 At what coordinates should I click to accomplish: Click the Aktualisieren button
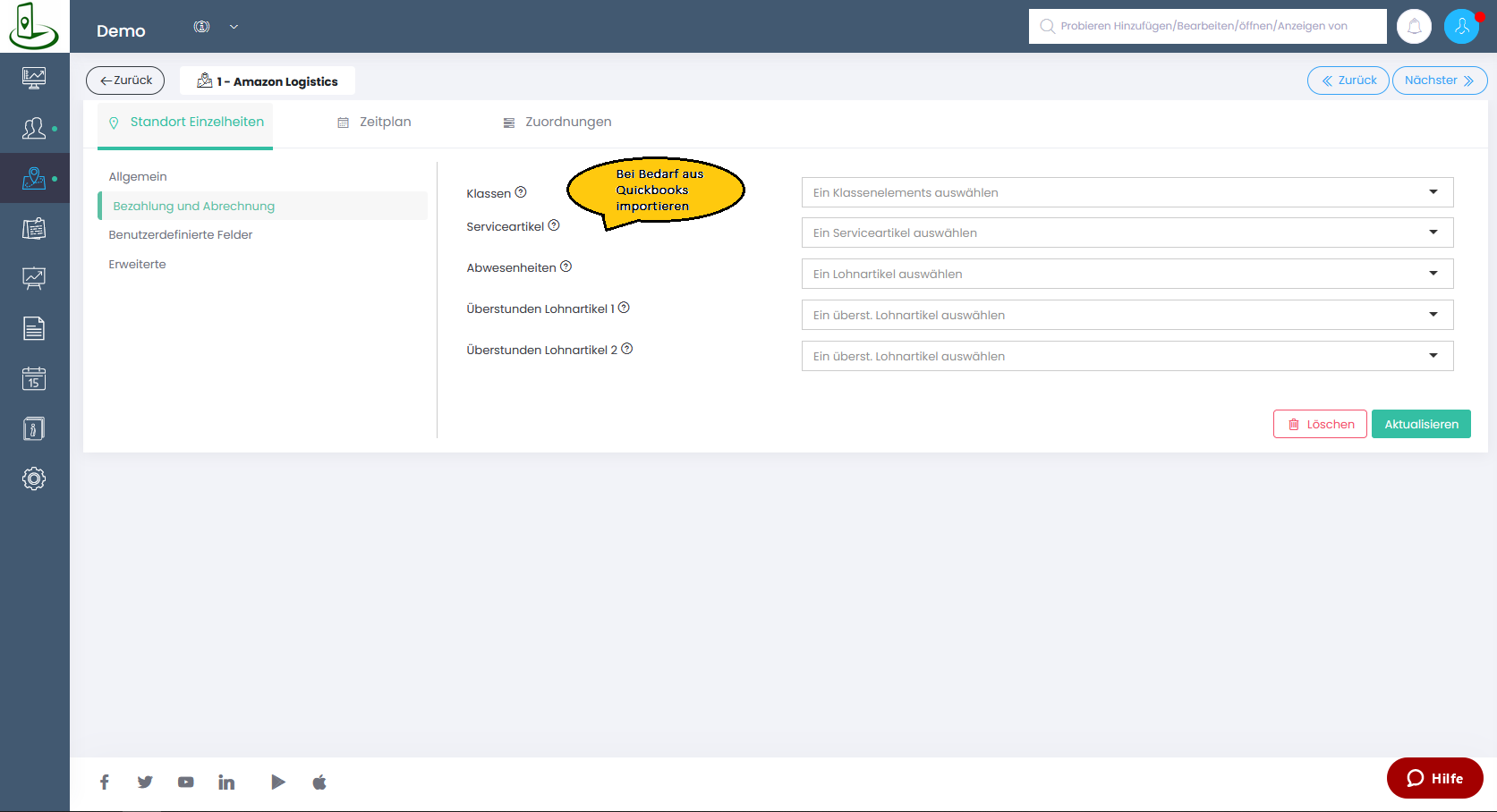click(1421, 424)
